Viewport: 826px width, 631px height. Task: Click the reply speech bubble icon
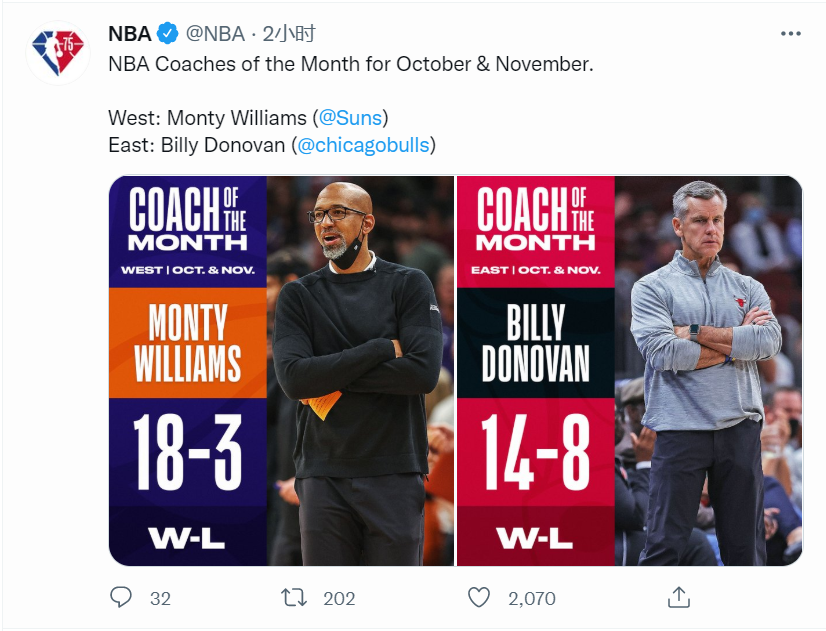click(121, 597)
